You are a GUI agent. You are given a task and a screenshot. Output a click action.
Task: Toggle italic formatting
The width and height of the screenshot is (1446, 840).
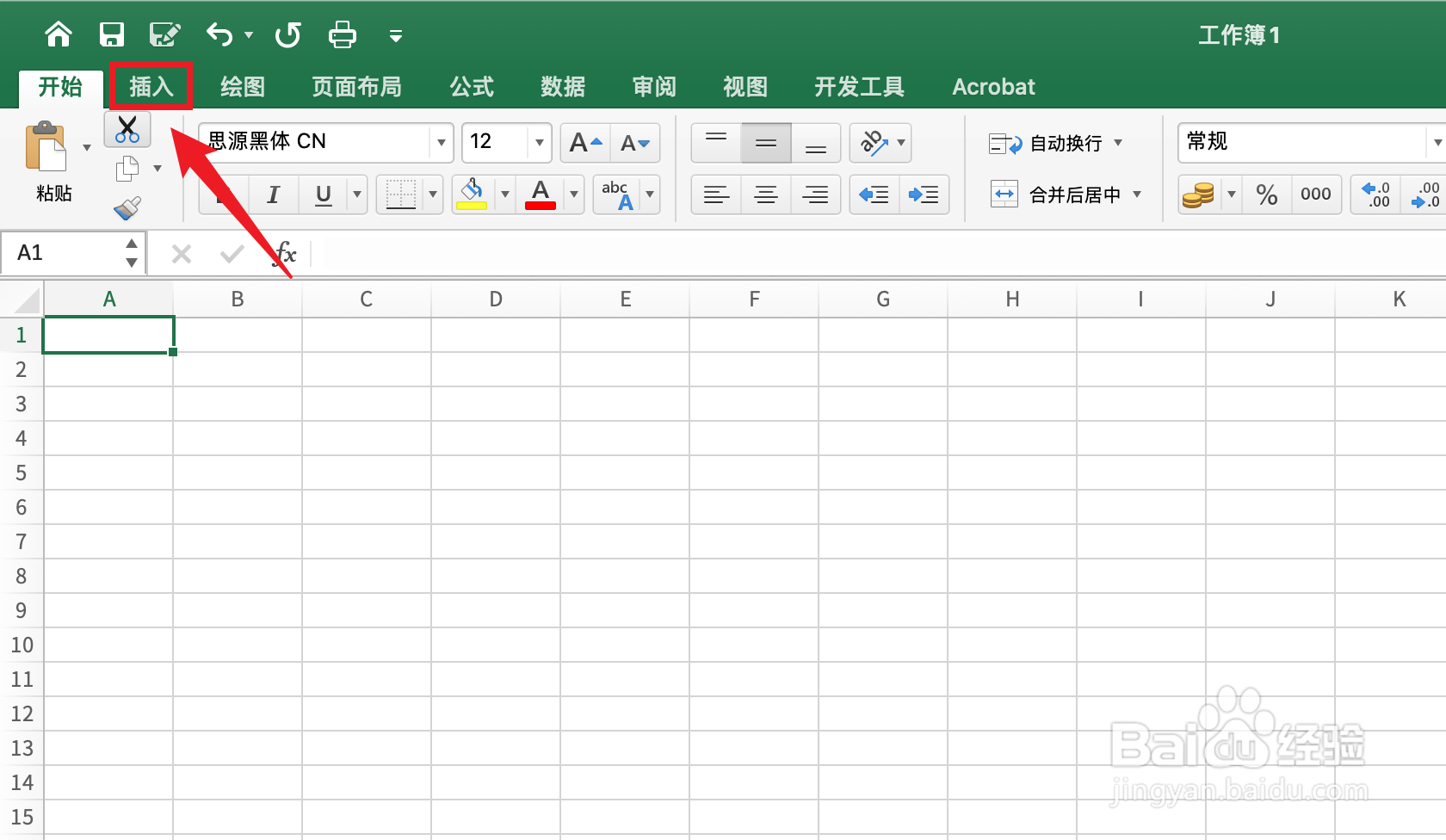click(x=273, y=195)
